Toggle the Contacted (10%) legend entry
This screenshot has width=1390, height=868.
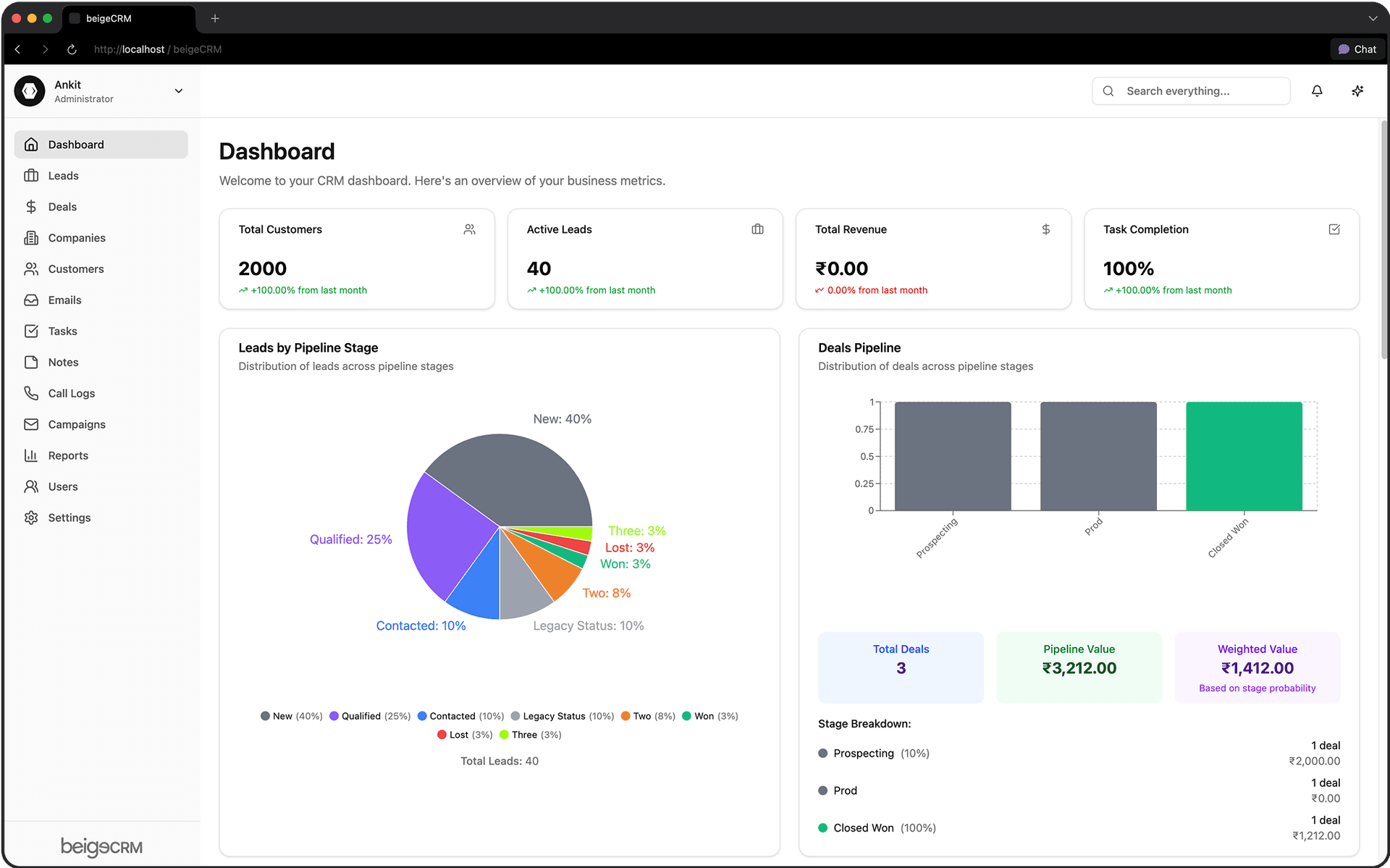(x=460, y=716)
